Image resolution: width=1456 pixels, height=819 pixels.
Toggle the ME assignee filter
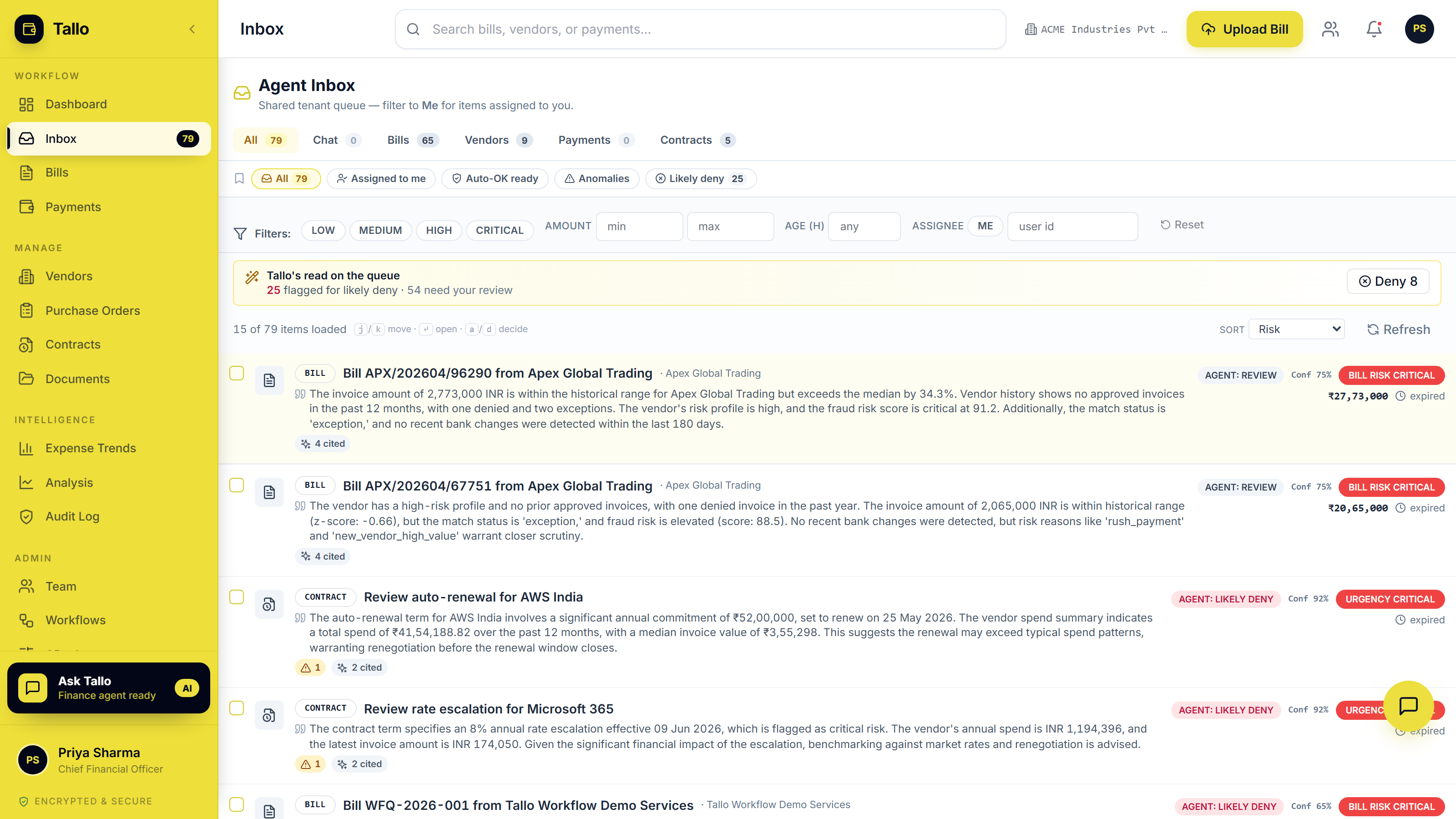coord(985,226)
